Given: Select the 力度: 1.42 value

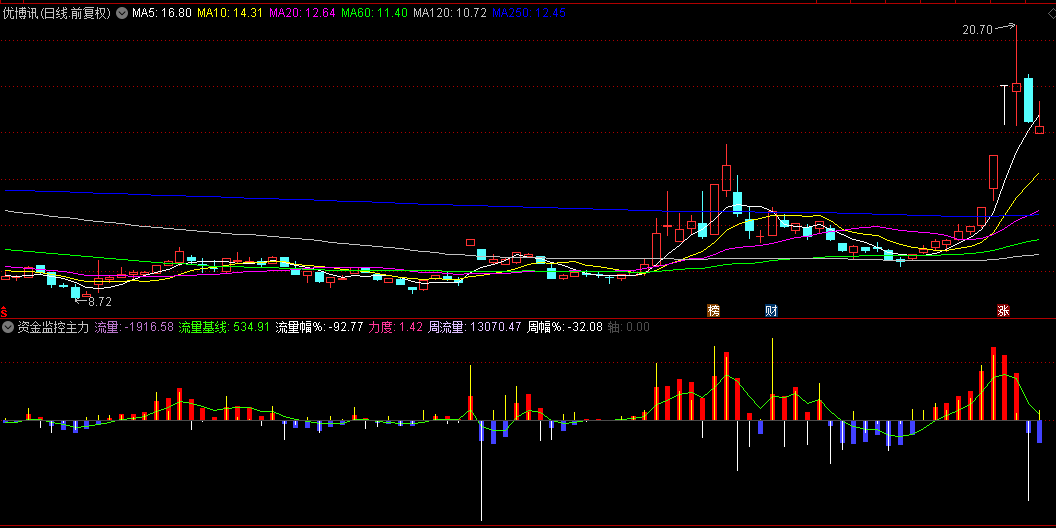Looking at the screenshot, I should [x=396, y=328].
